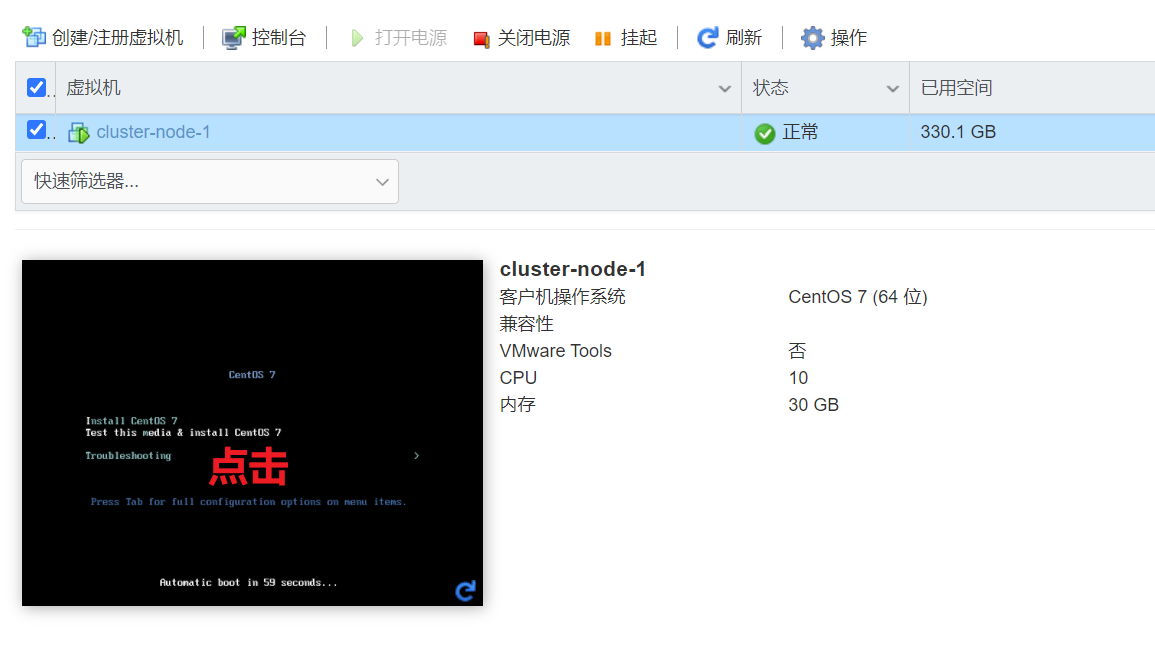The height and width of the screenshot is (656, 1155).
Task: Sort by 状态 column header
Action: pos(770,88)
